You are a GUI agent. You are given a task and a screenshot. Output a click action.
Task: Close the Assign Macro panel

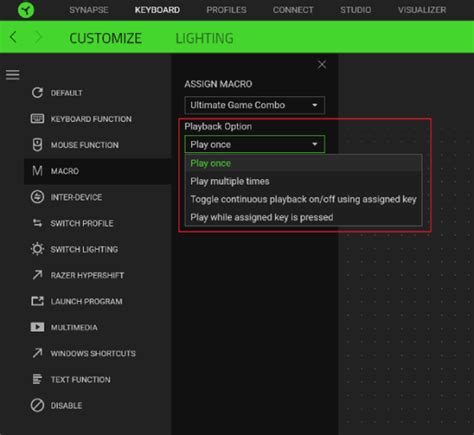tap(322, 65)
